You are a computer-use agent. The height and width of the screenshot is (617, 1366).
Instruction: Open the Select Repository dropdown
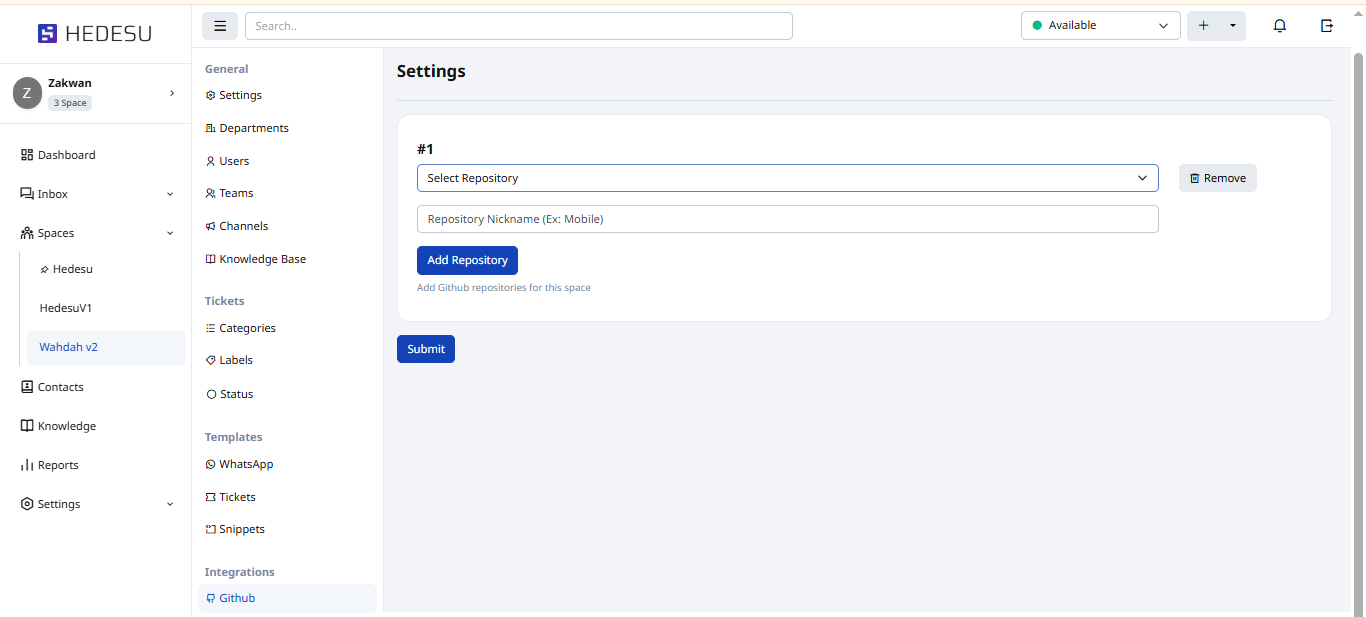[x=786, y=178]
